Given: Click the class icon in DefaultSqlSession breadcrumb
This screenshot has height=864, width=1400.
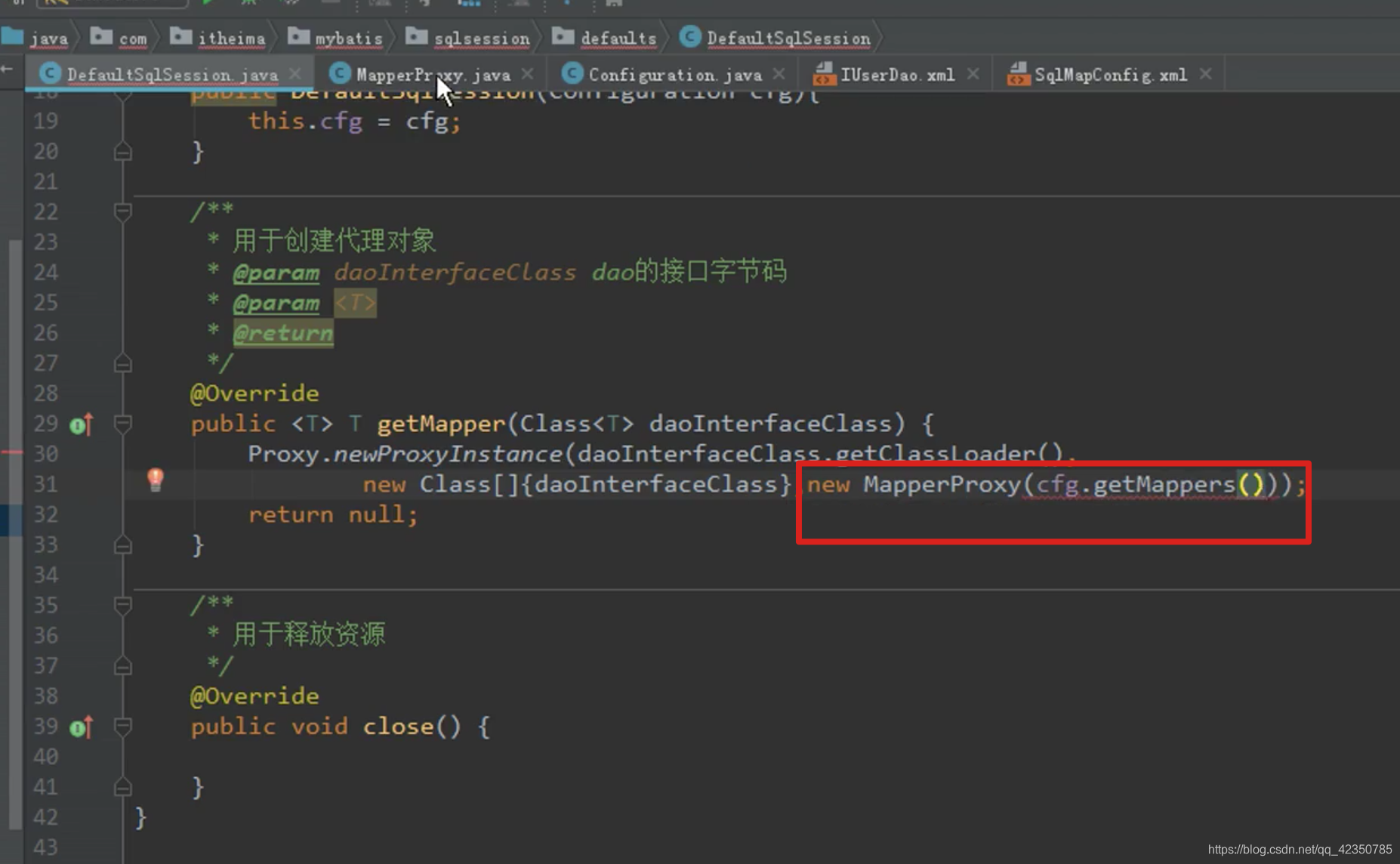Looking at the screenshot, I should click(x=690, y=37).
